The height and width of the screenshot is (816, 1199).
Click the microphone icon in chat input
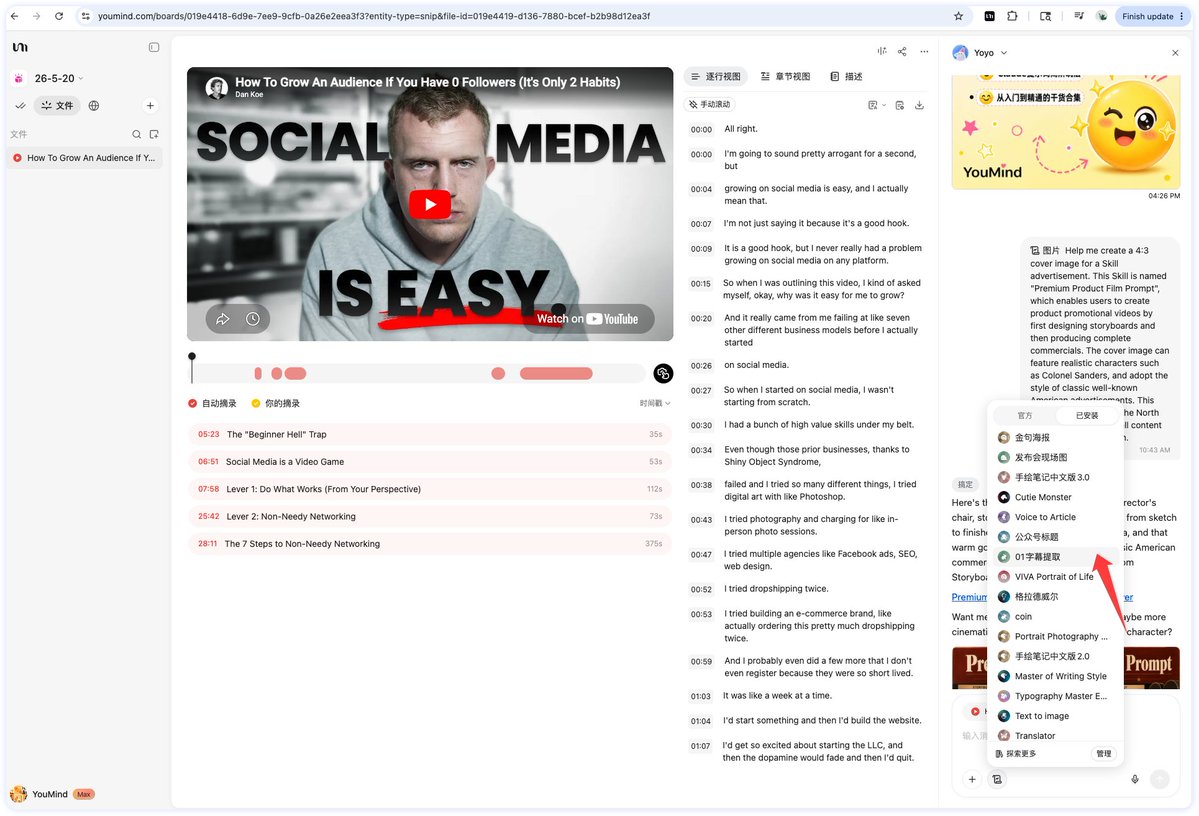tap(1135, 779)
